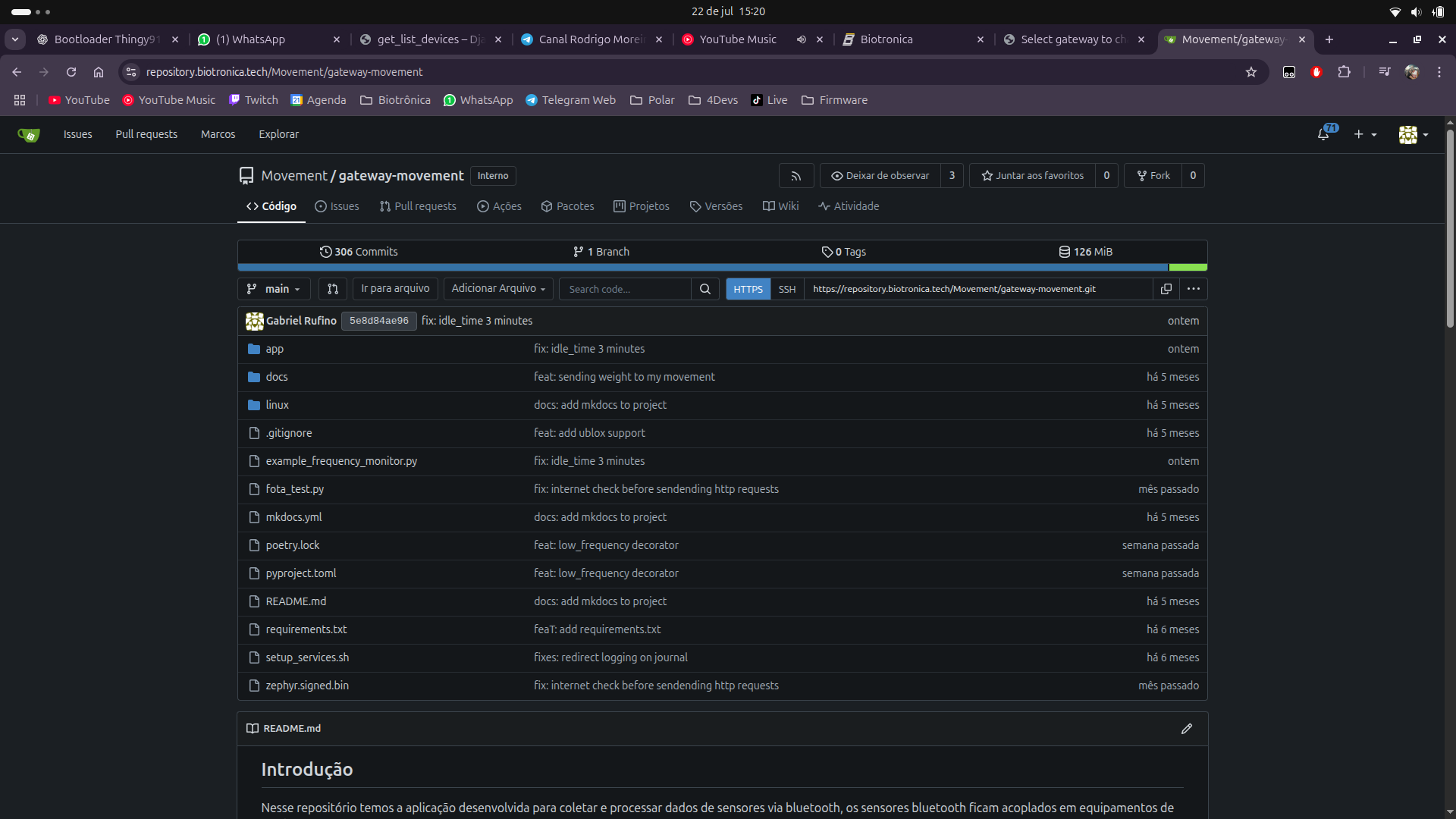The width and height of the screenshot is (1456, 819).
Task: Open the 306 Commits link
Action: click(x=359, y=252)
